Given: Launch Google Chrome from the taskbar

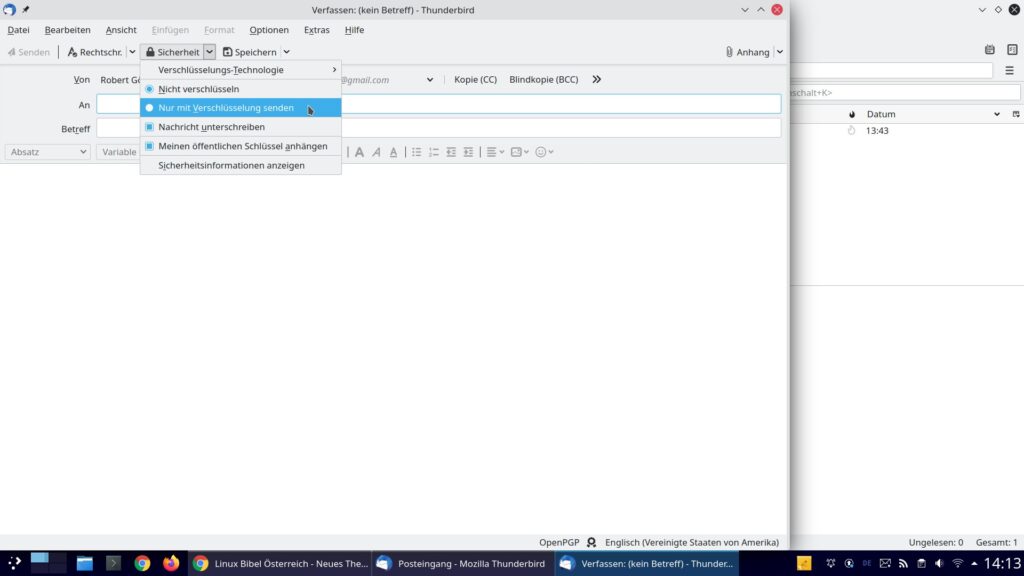Looking at the screenshot, I should tap(142, 563).
